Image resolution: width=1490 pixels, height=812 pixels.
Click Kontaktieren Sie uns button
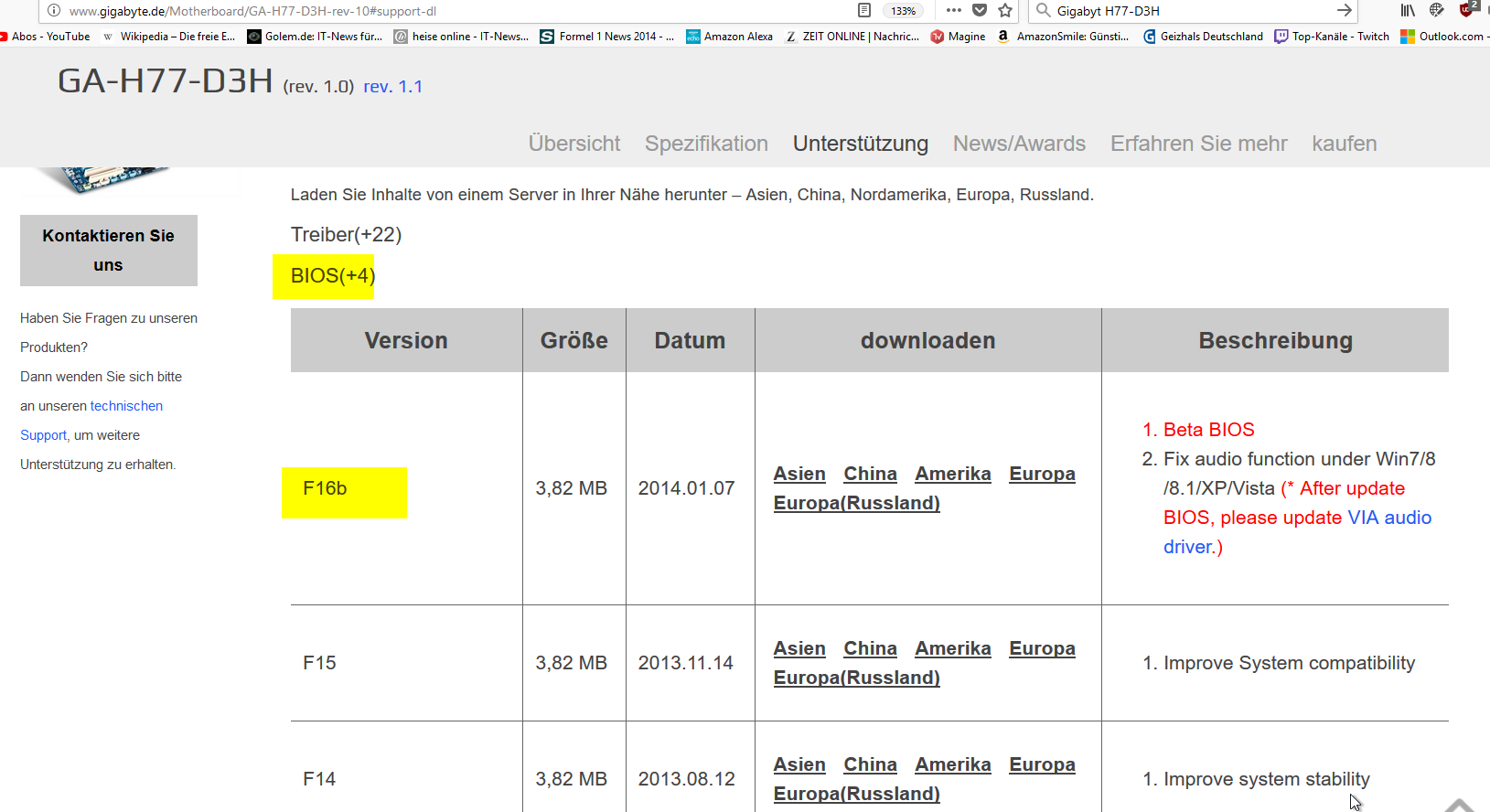(109, 251)
